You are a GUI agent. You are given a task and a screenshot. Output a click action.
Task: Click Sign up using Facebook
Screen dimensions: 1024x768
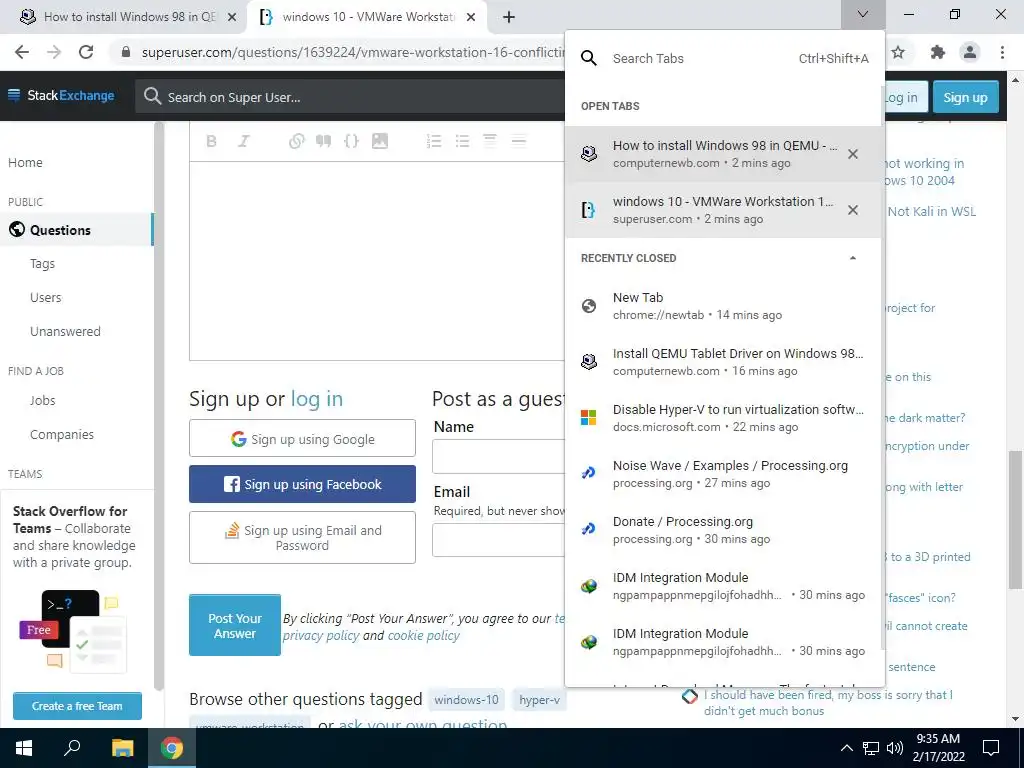pyautogui.click(x=302, y=484)
